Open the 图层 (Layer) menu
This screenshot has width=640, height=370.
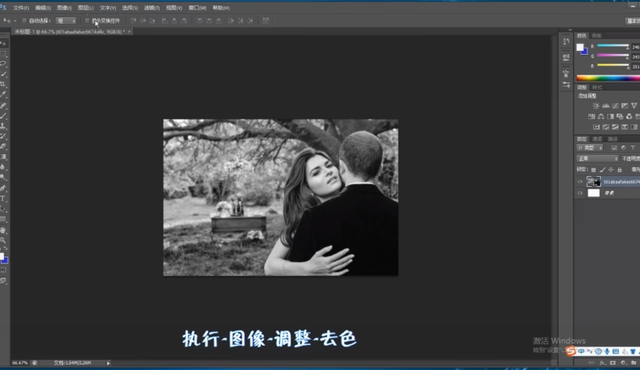[x=86, y=8]
